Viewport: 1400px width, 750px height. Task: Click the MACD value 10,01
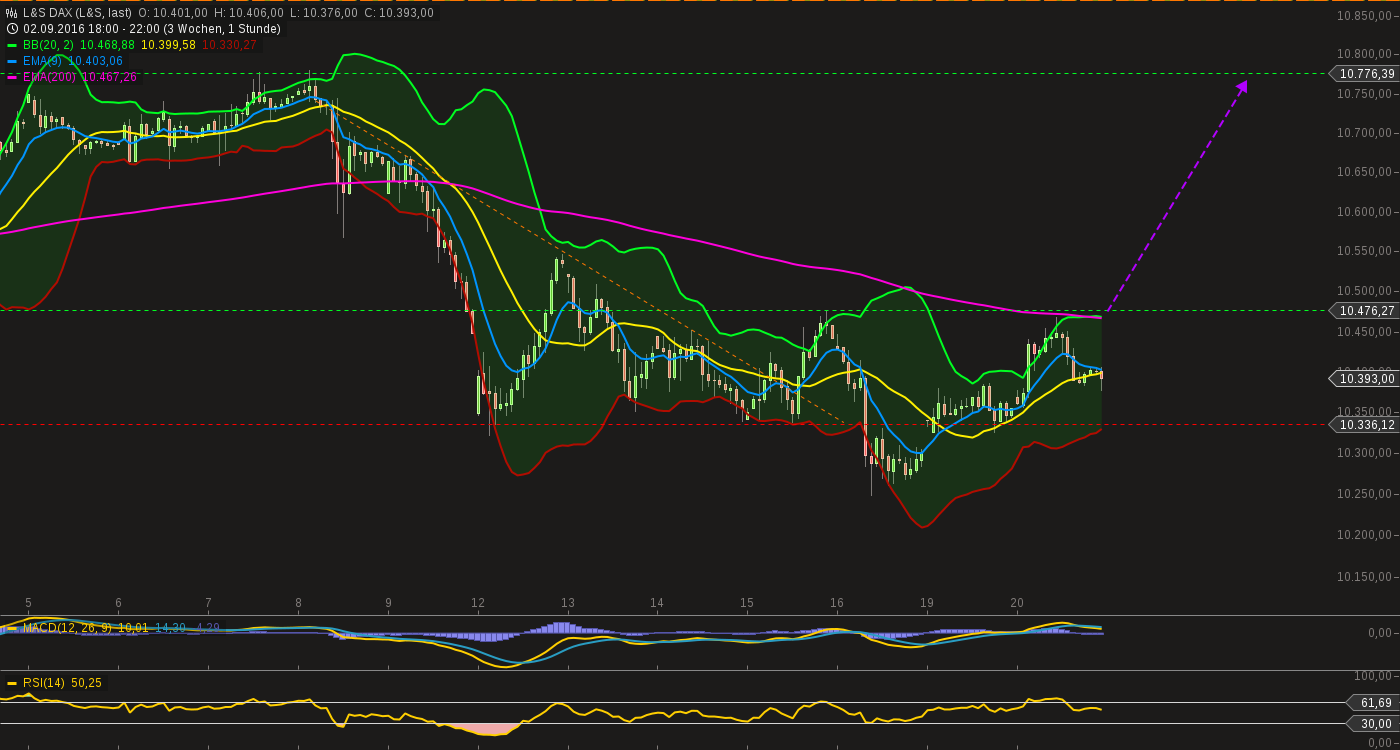[133, 628]
